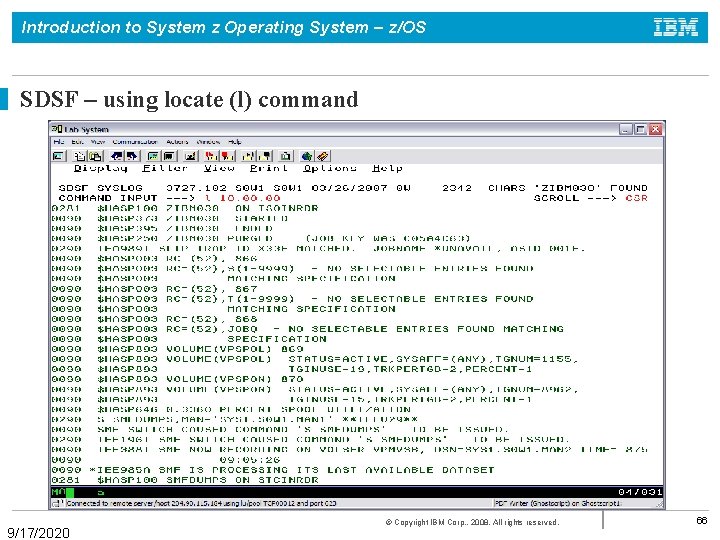720x540 pixels.
Task: Click the '$HASP250 ZIBM030 PURGED' log line
Action: click(x=261, y=238)
